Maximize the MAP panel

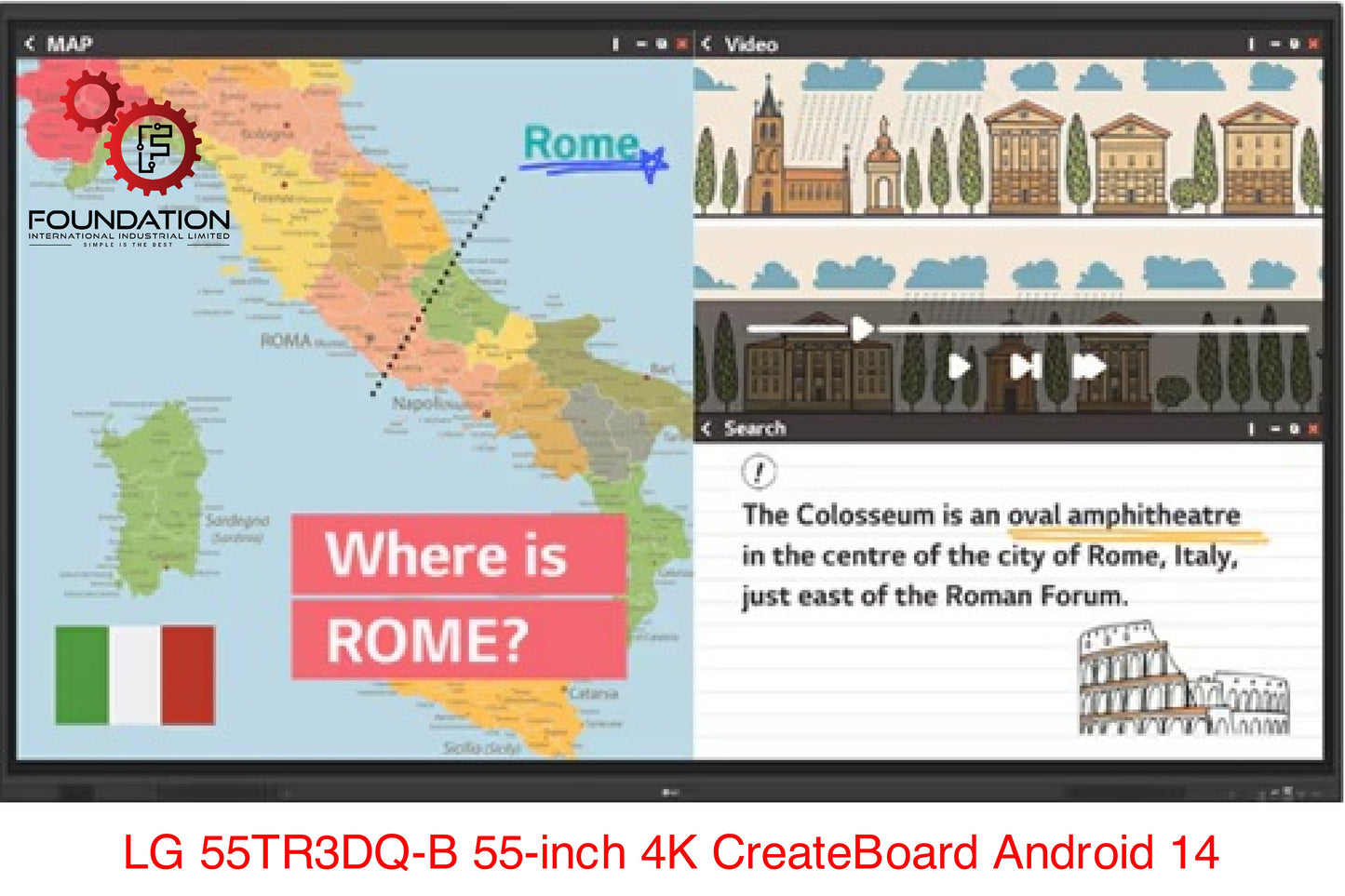(x=662, y=44)
